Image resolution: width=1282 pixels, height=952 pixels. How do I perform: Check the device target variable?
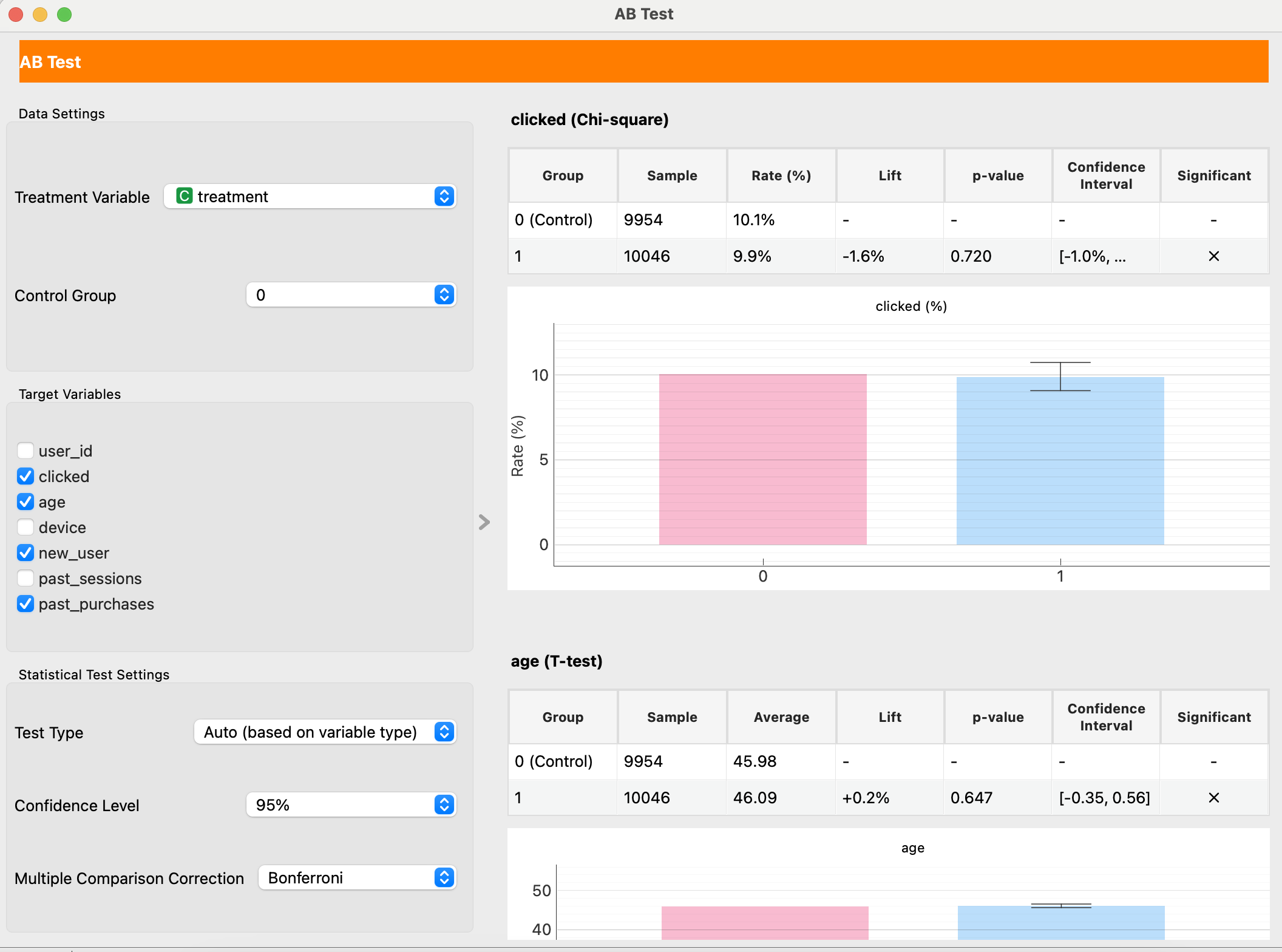[25, 527]
